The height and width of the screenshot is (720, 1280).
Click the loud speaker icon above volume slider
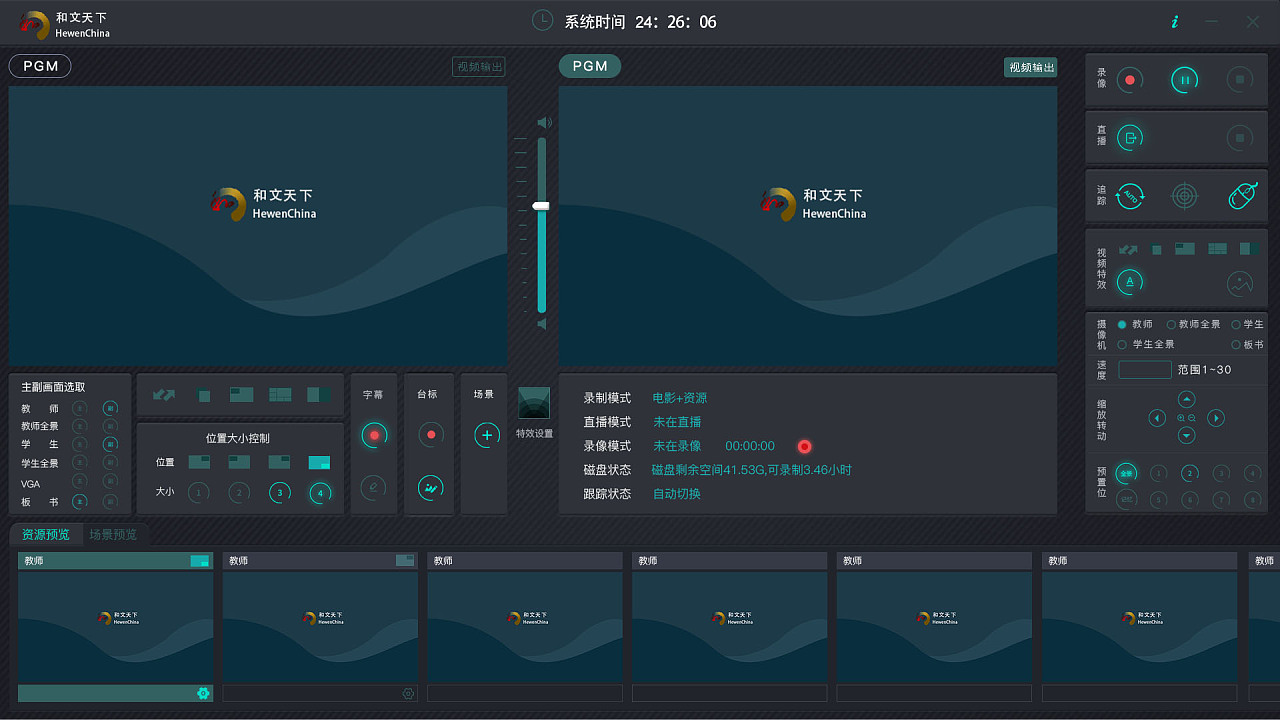544,123
